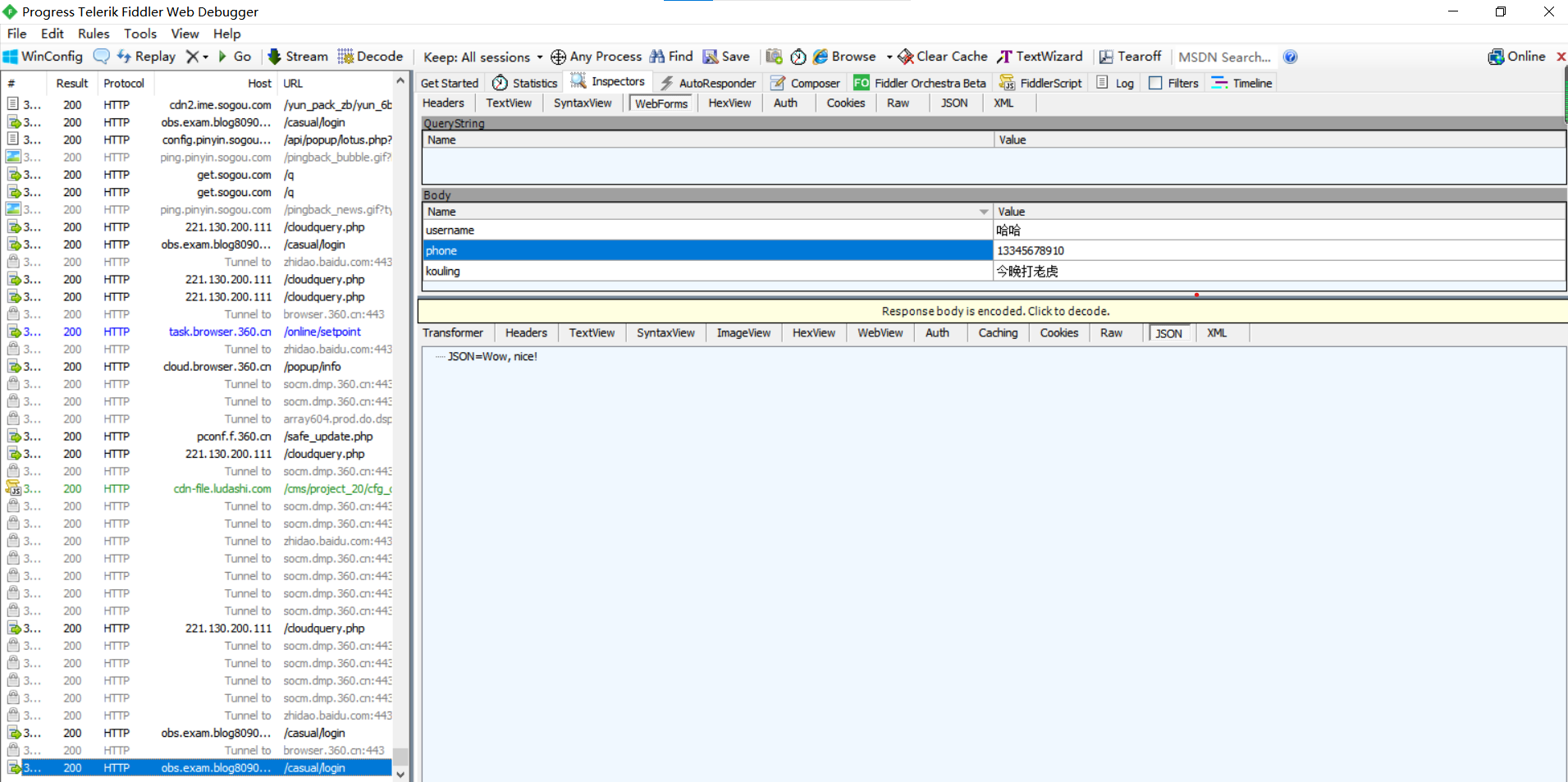Click the Go resume button

coord(235,57)
